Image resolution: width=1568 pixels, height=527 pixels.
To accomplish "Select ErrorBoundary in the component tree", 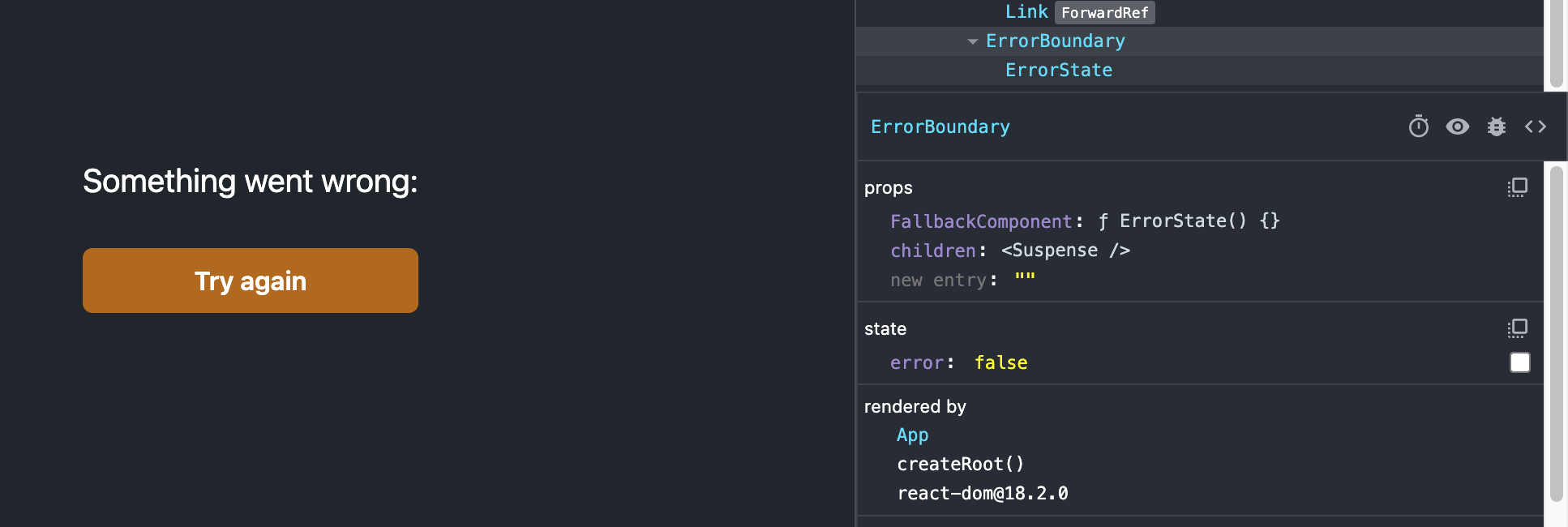I will [1200, 41].
